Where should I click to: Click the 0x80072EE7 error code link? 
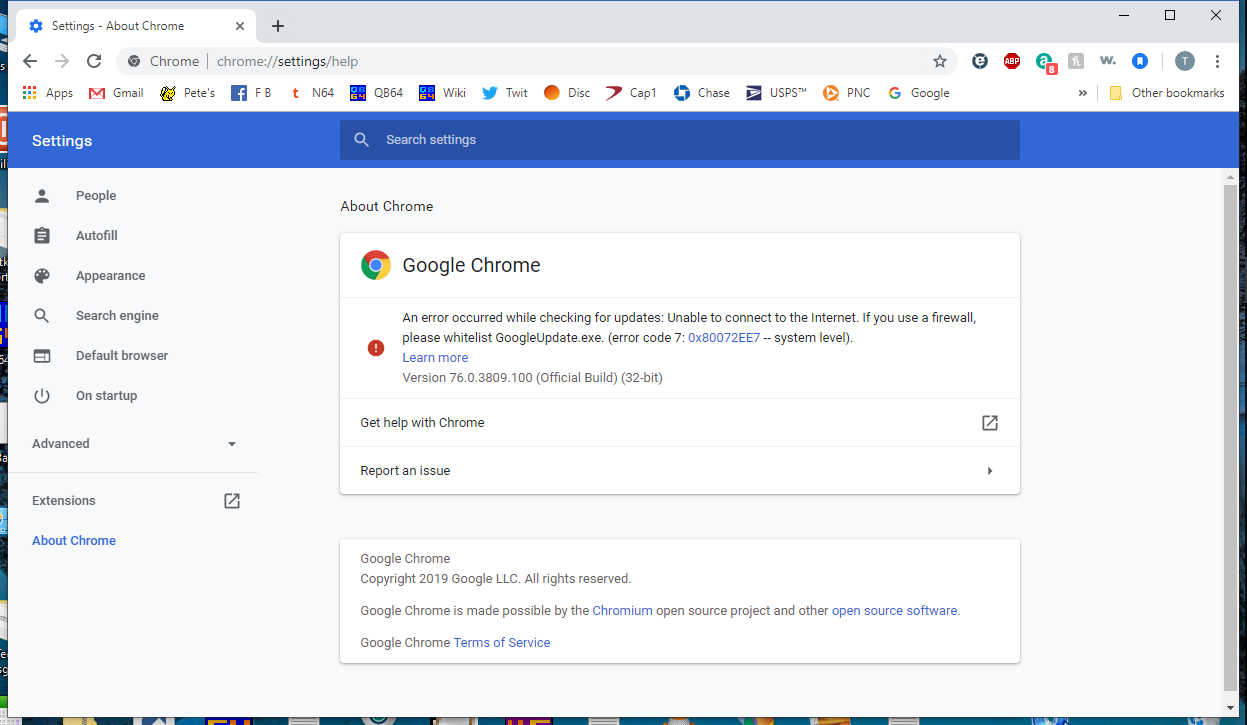[x=724, y=338]
